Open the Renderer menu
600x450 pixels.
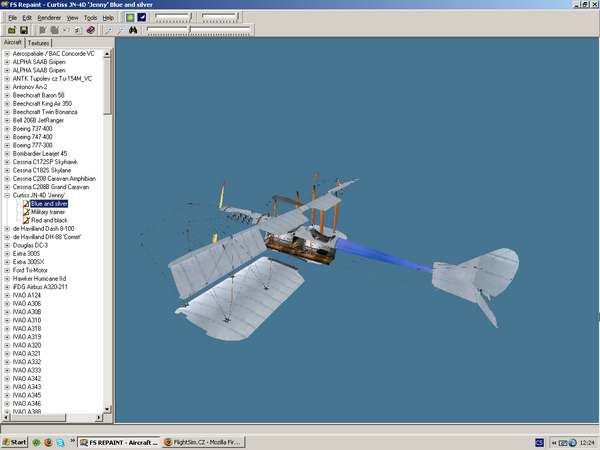[x=49, y=18]
